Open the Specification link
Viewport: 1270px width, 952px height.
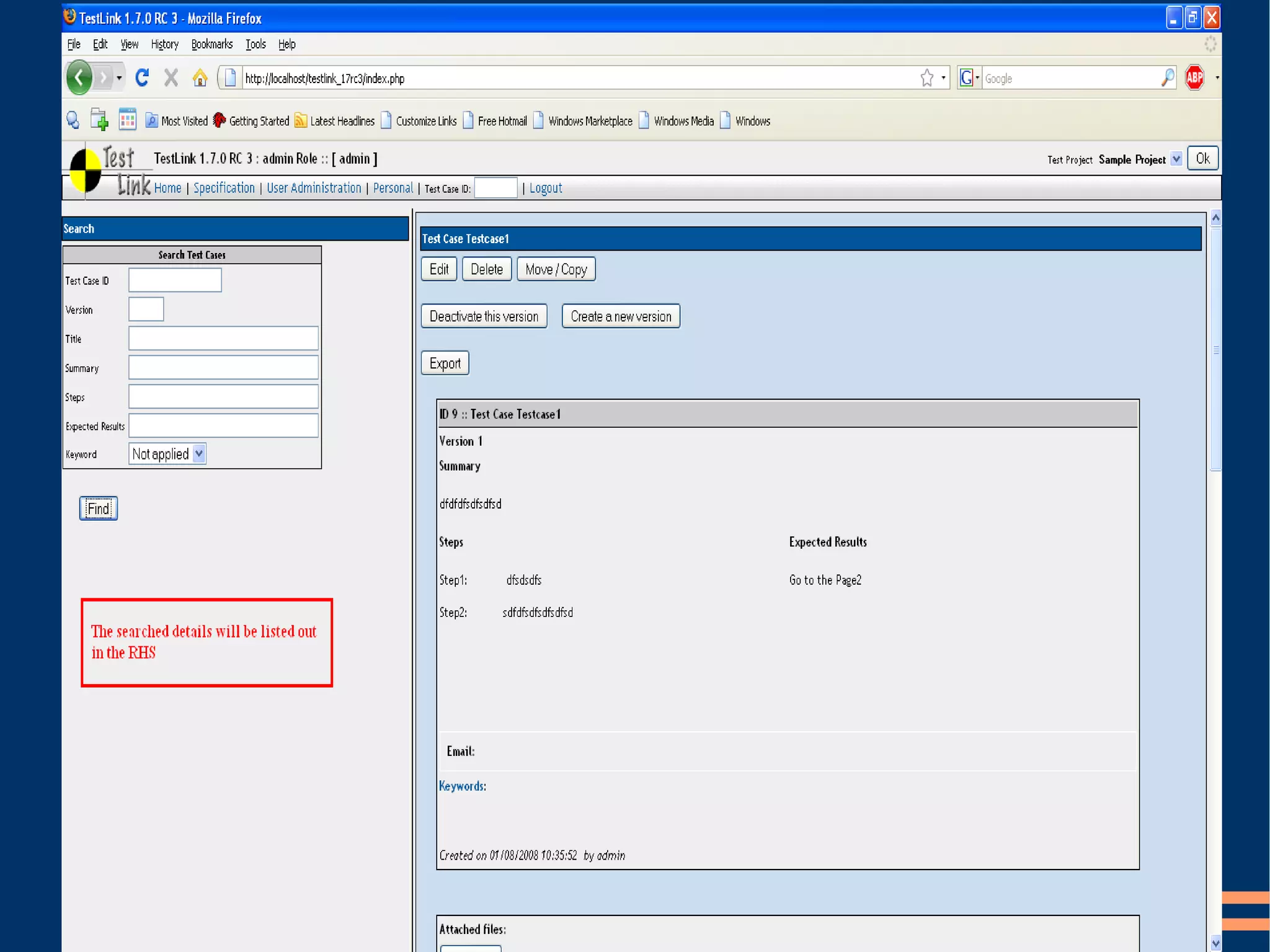[x=224, y=188]
